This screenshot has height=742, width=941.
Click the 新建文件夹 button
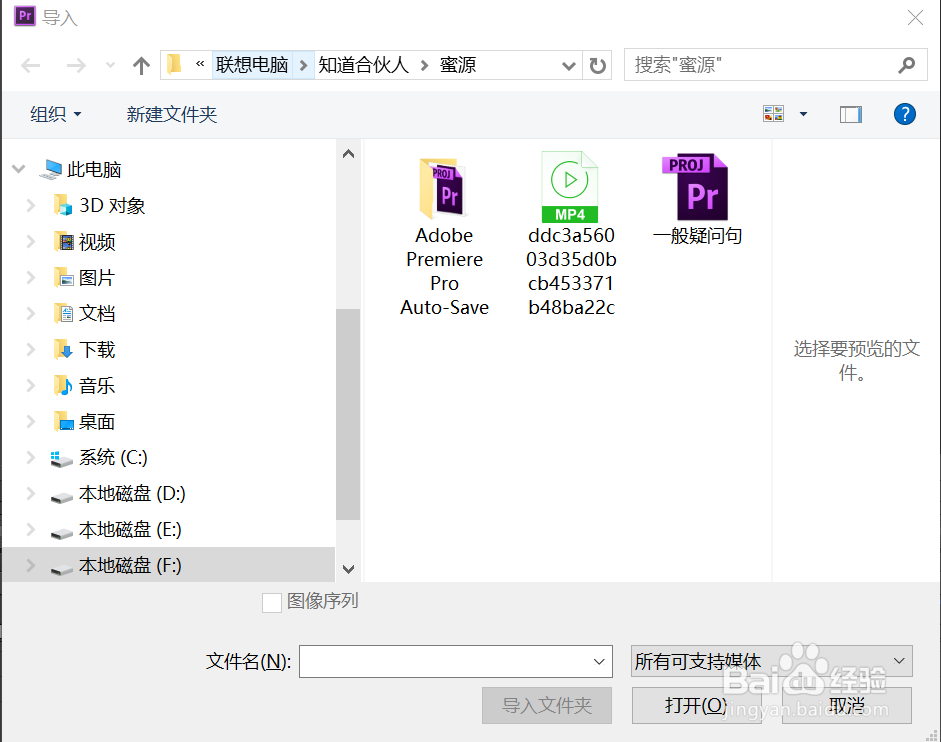pyautogui.click(x=171, y=114)
